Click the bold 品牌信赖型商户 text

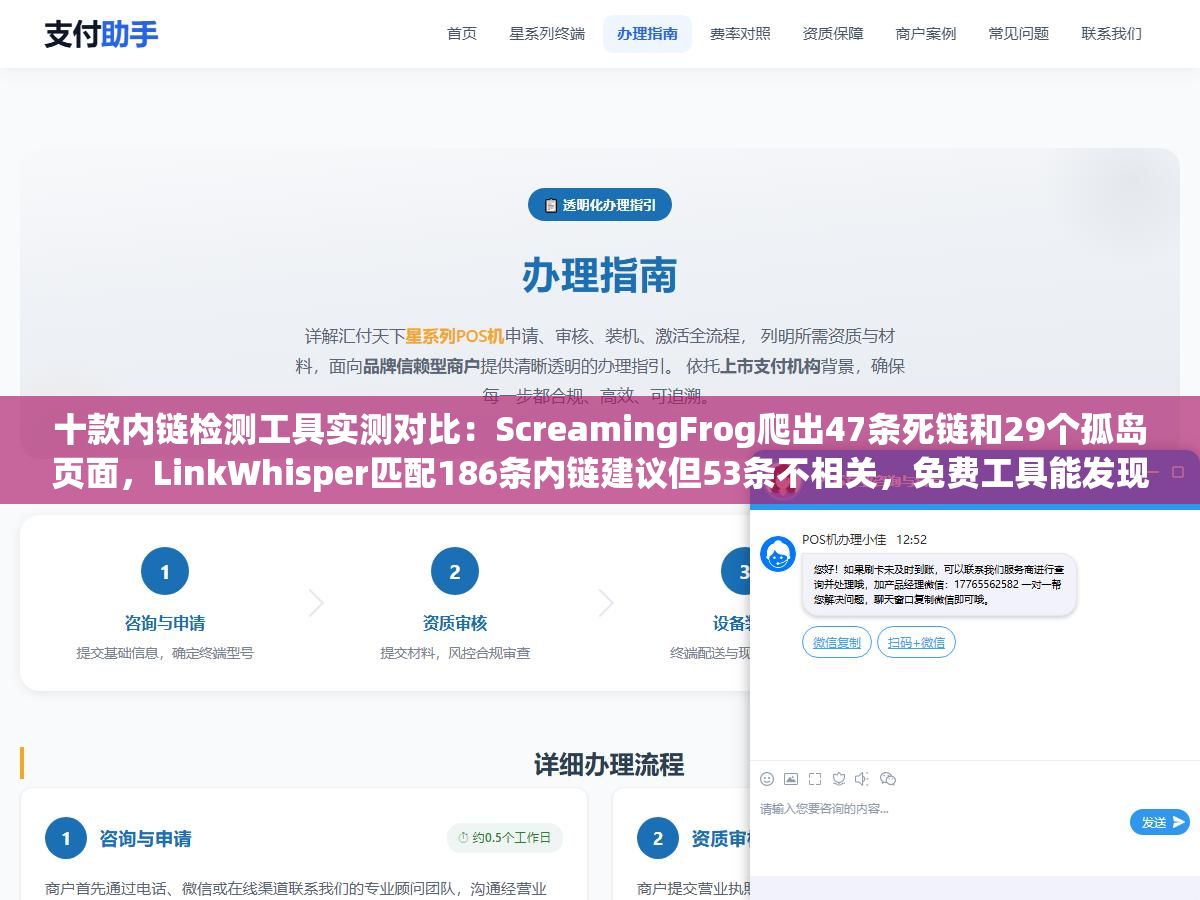coord(421,366)
